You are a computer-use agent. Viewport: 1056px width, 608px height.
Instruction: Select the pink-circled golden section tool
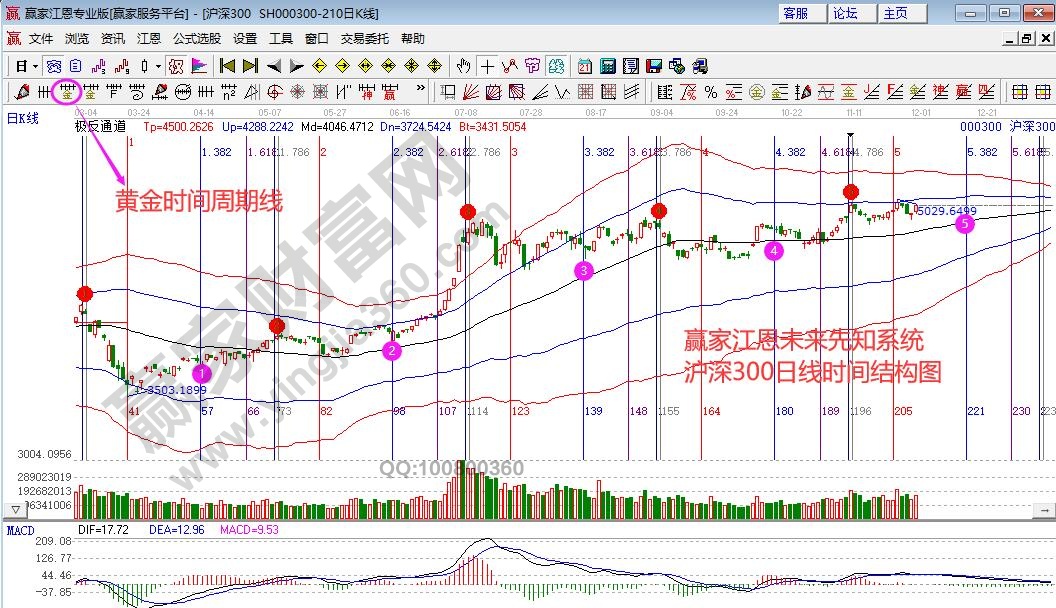pos(67,92)
